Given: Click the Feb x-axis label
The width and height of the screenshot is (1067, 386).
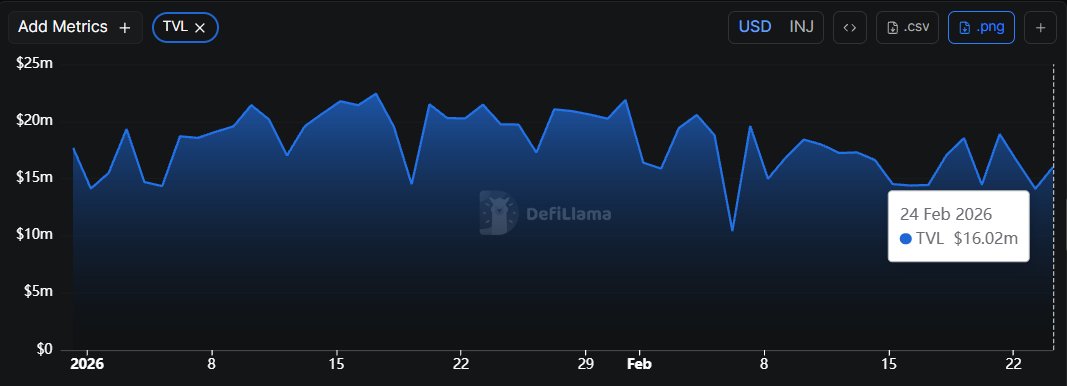Looking at the screenshot, I should (x=639, y=364).
